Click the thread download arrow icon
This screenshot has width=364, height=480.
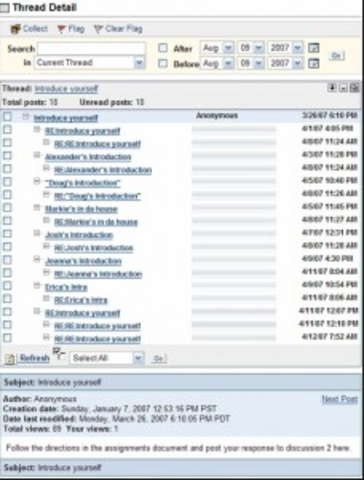[x=332, y=88]
